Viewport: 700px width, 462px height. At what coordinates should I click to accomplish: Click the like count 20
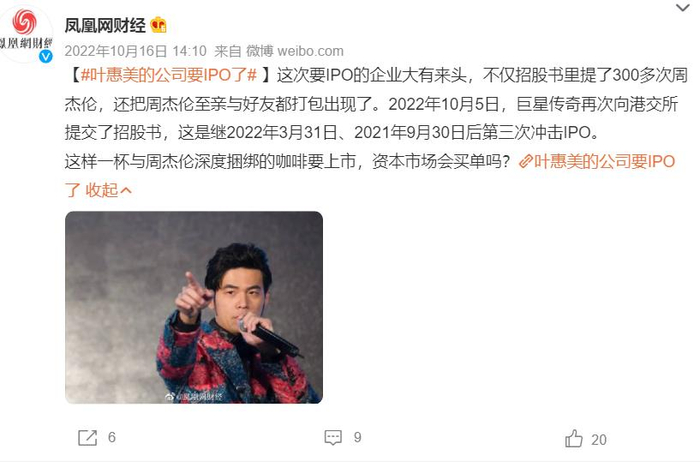[599, 440]
